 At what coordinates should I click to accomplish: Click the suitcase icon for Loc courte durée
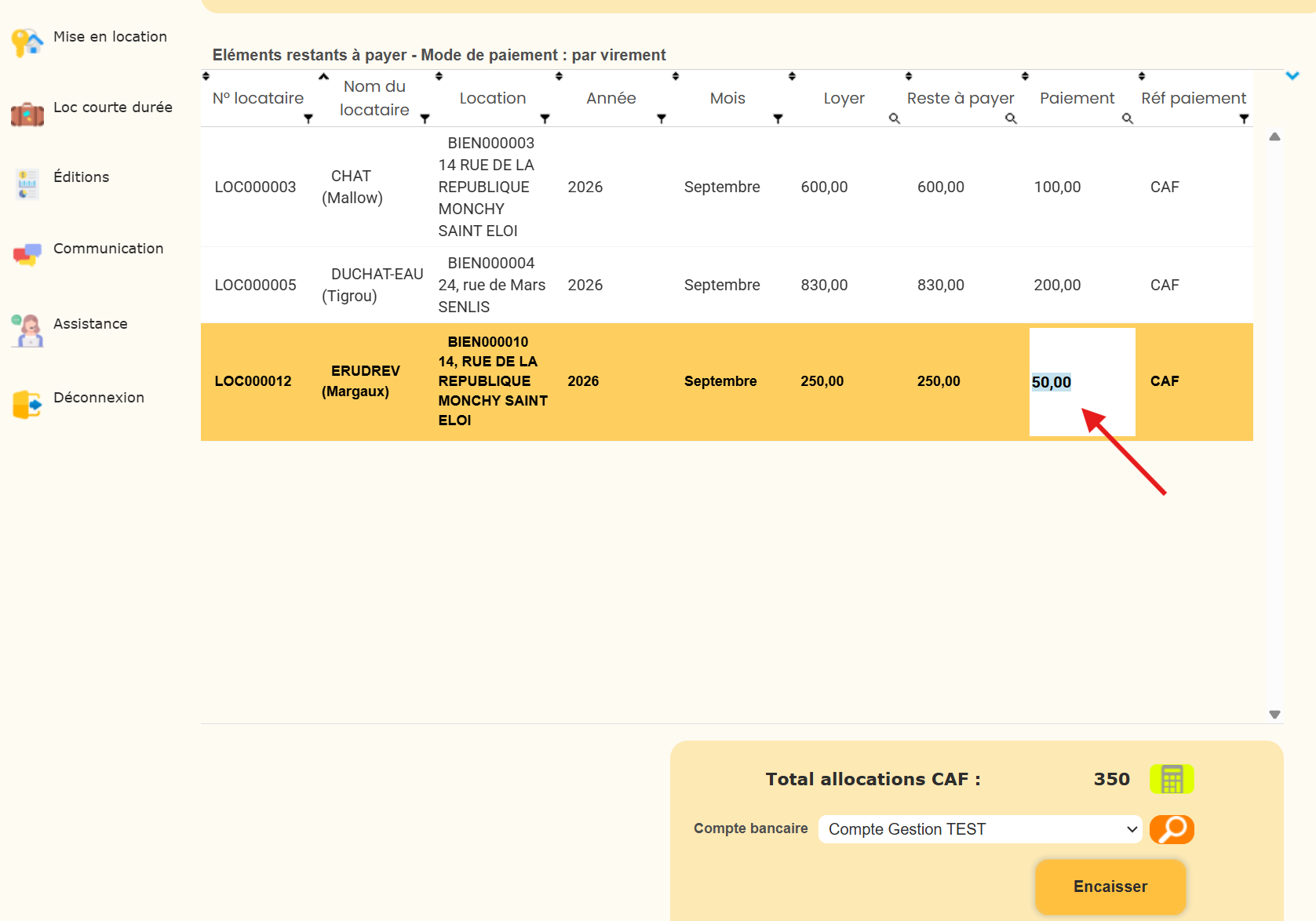click(27, 115)
